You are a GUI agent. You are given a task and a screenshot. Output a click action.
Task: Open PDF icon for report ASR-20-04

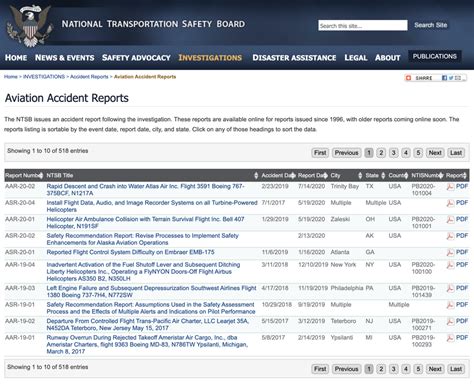coord(450,203)
